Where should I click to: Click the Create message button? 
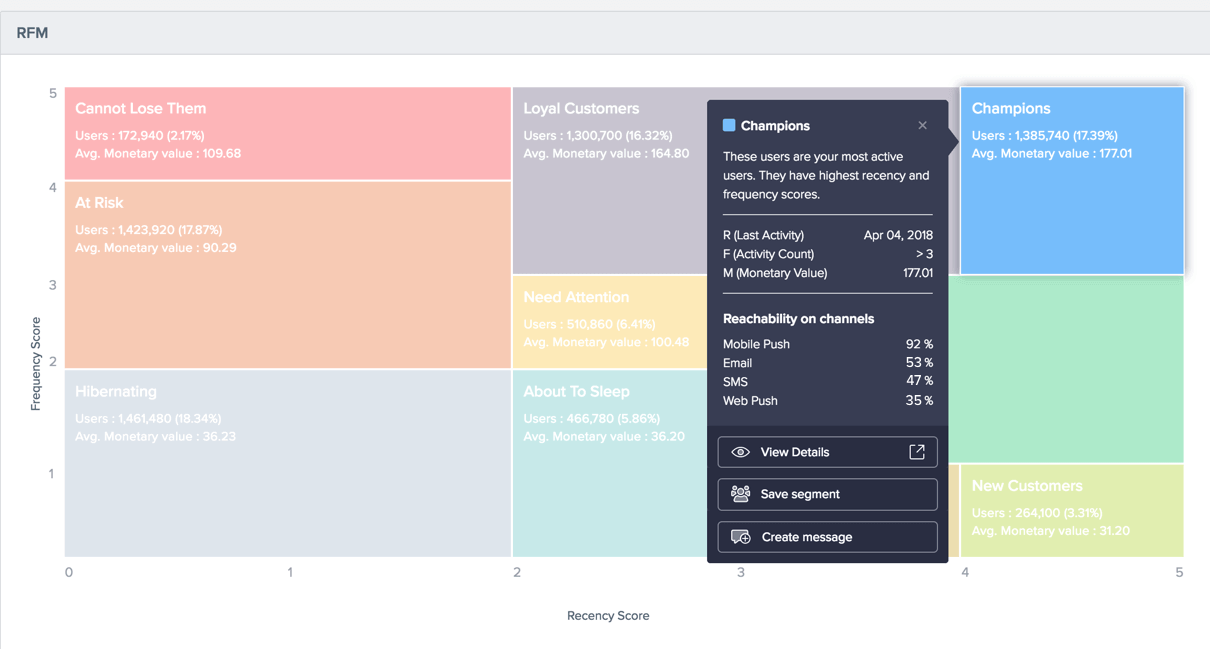coord(827,537)
